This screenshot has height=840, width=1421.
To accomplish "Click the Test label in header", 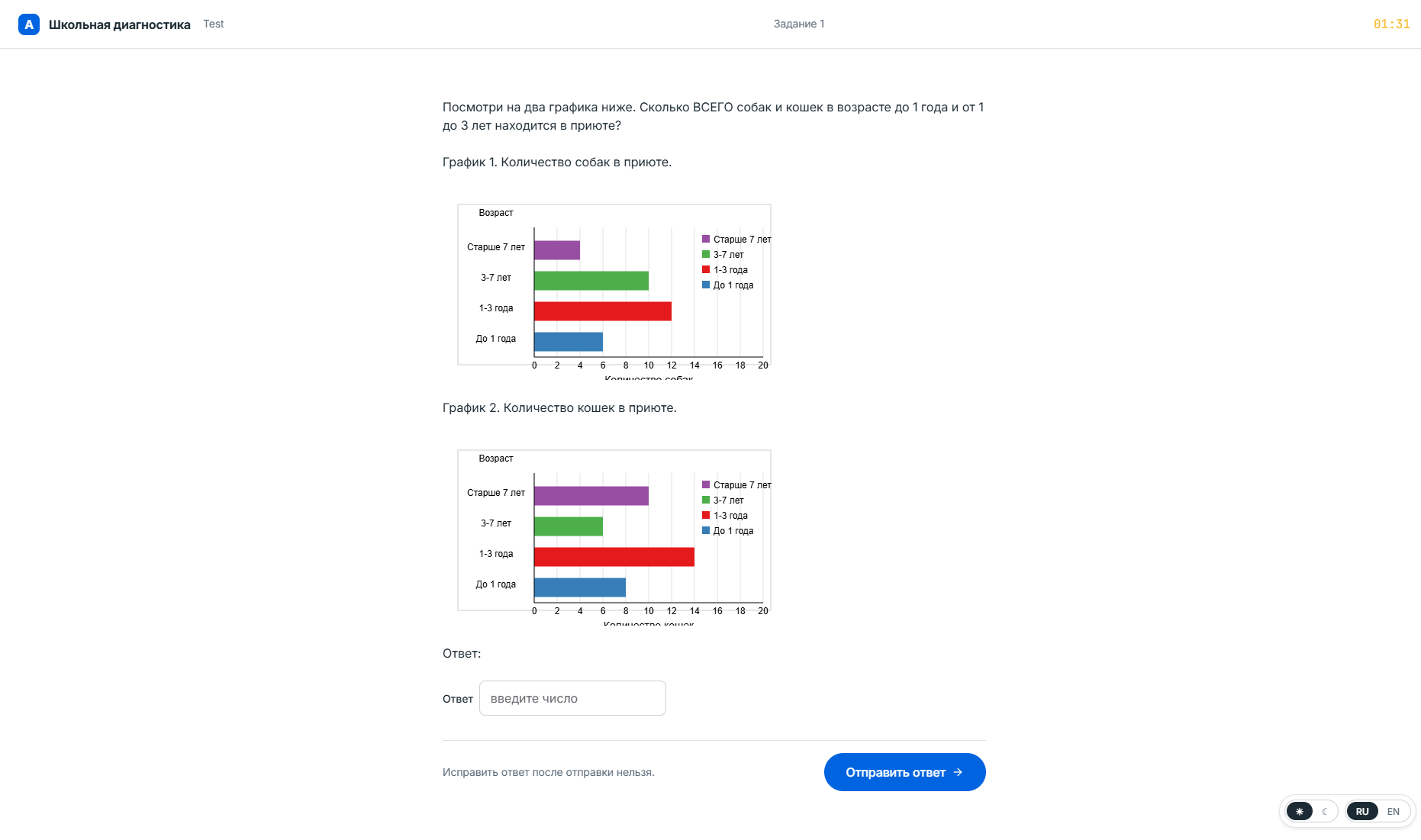I will (214, 24).
